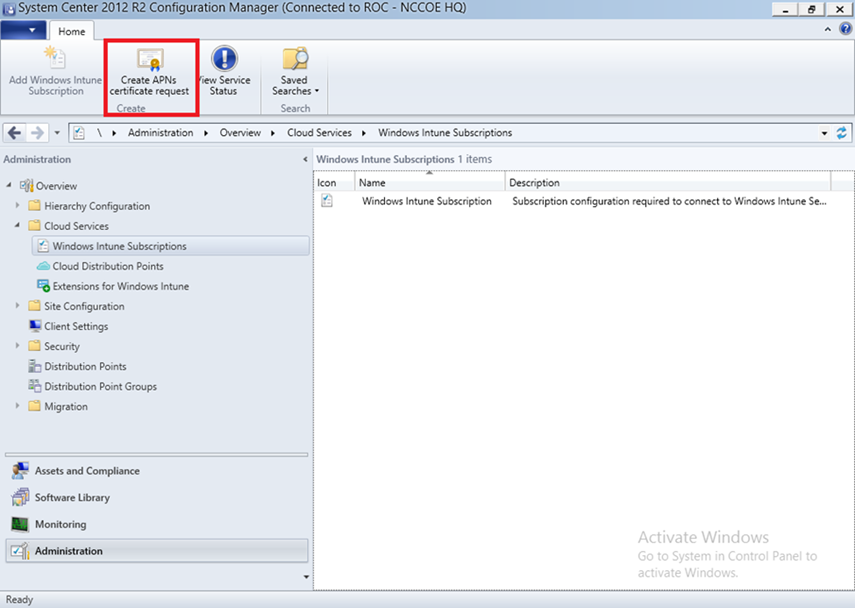The image size is (855, 608).
Task: Switch to Software Library workspace
Action: [156, 497]
